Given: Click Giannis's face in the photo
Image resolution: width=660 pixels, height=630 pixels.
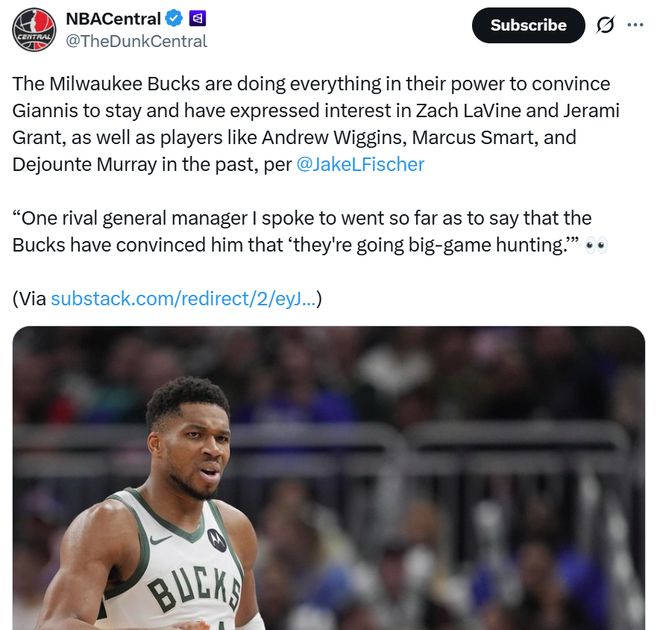Looking at the screenshot, I should coord(195,450).
